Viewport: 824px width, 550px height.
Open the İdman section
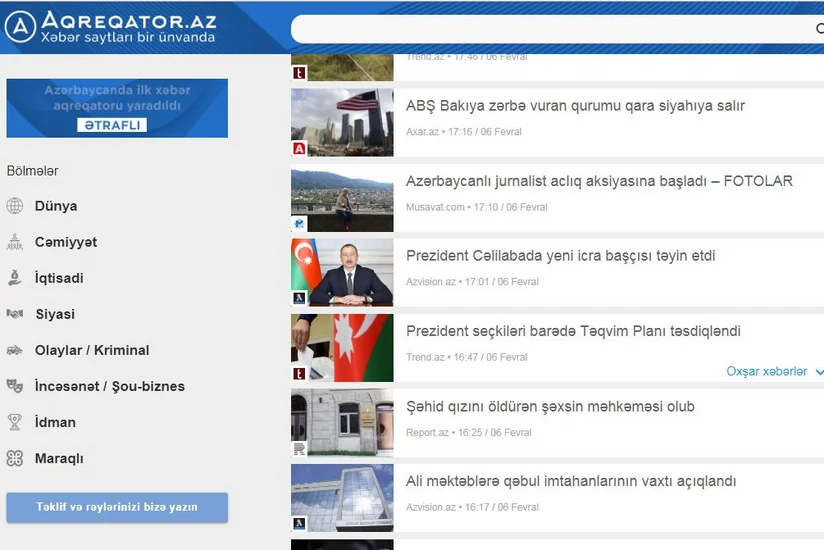coord(55,422)
